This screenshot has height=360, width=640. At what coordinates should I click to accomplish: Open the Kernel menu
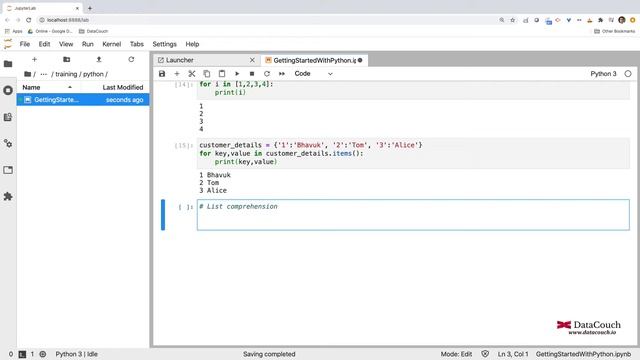(111, 44)
